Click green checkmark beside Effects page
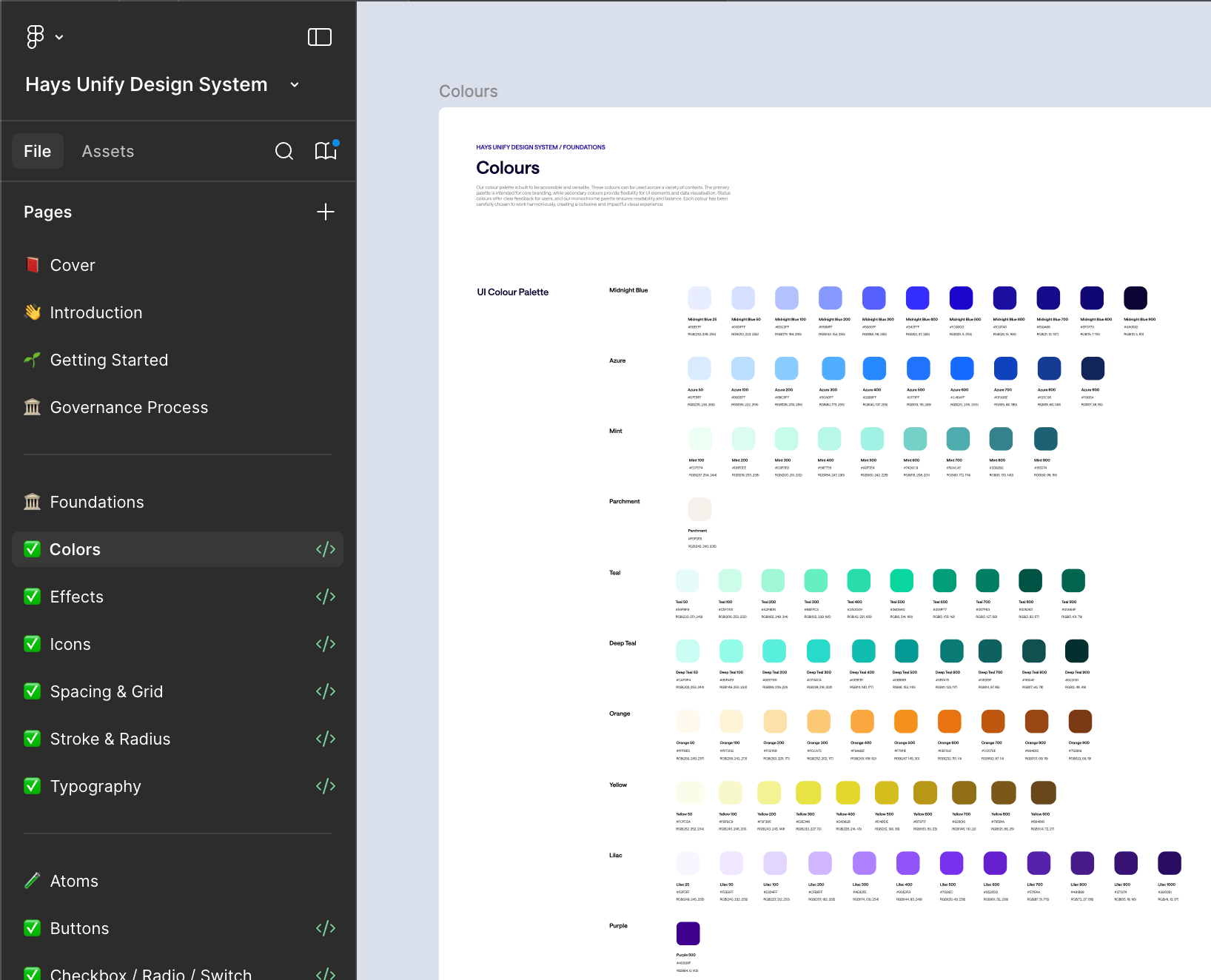Image resolution: width=1211 pixels, height=980 pixels. pos(33,597)
